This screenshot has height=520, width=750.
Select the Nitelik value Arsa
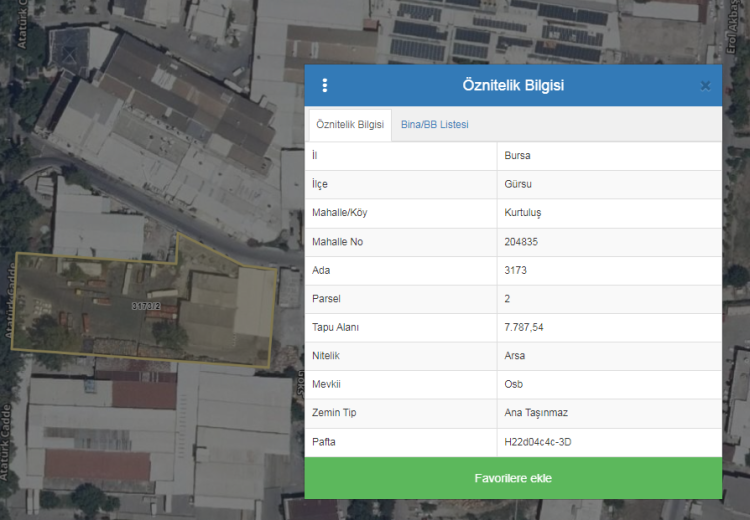[x=516, y=356]
